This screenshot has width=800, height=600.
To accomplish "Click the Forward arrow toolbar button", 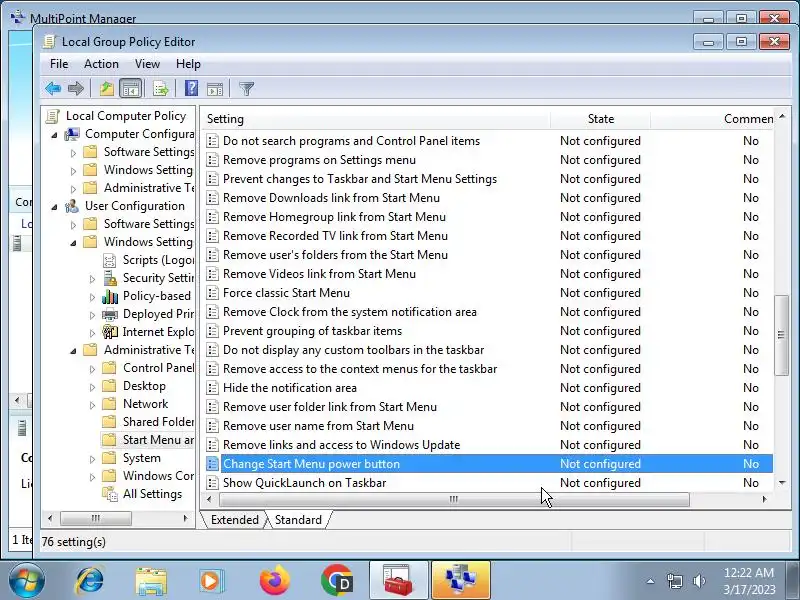I will [76, 89].
